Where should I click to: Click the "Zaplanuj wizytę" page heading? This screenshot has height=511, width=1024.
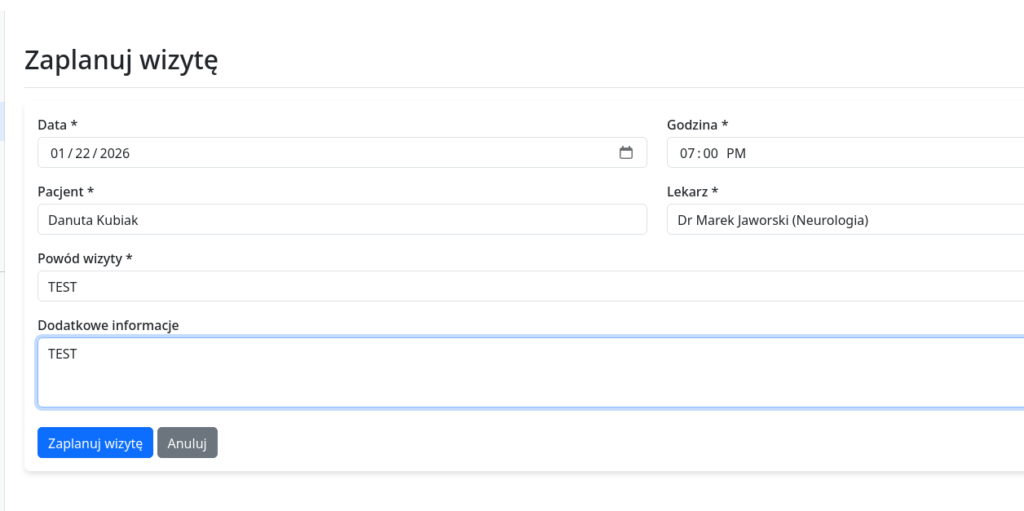[121, 60]
